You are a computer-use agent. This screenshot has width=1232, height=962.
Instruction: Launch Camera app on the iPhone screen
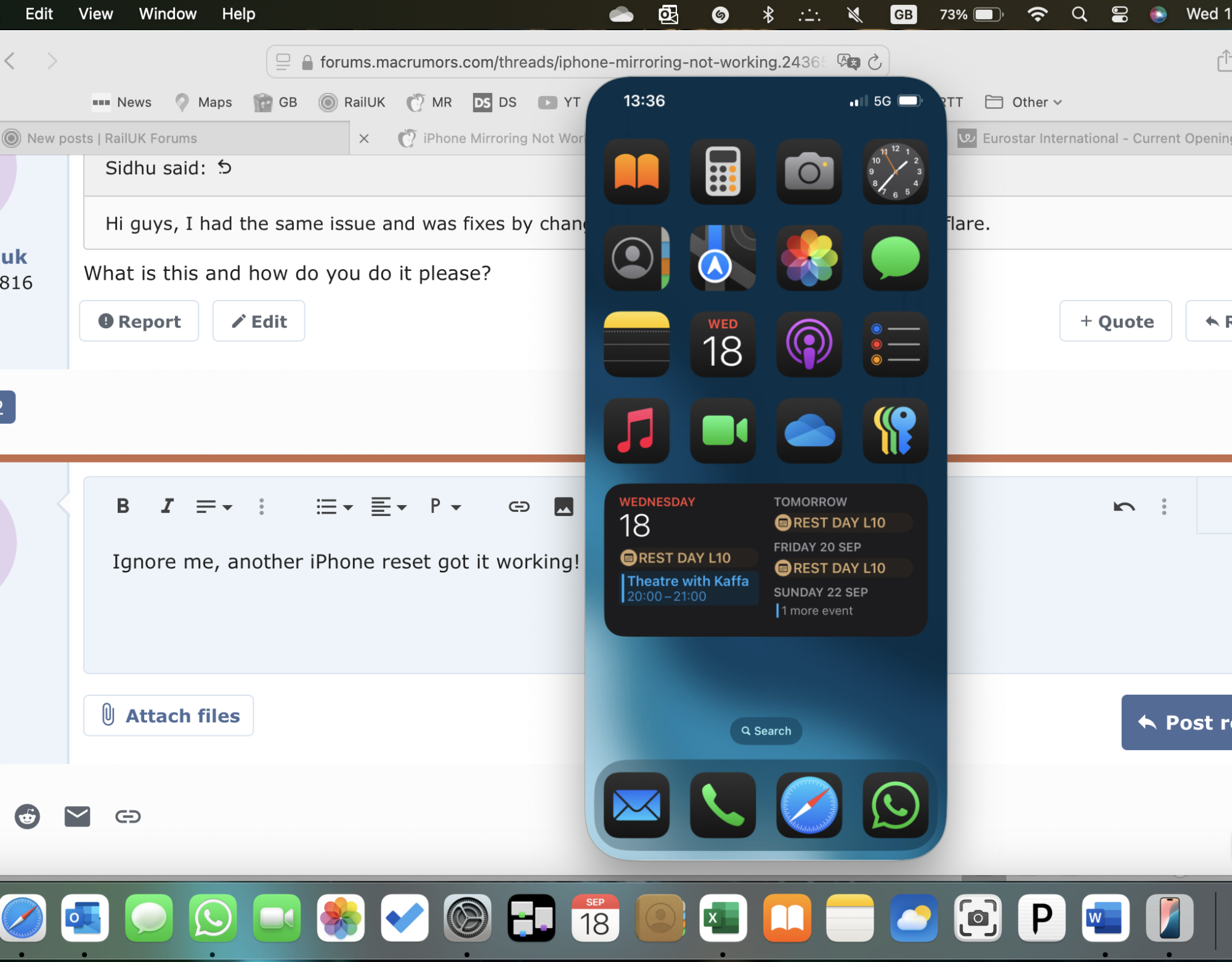tap(809, 171)
